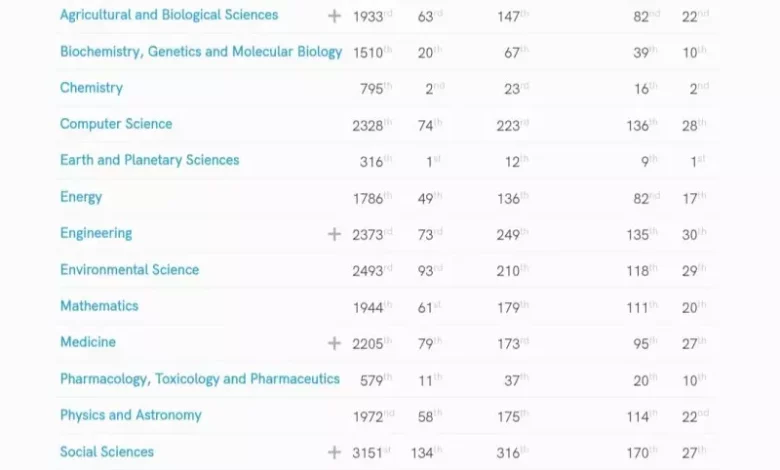The image size is (780, 470).
Task: Click the 316th rank for Earth Sciences
Action: click(x=374, y=162)
